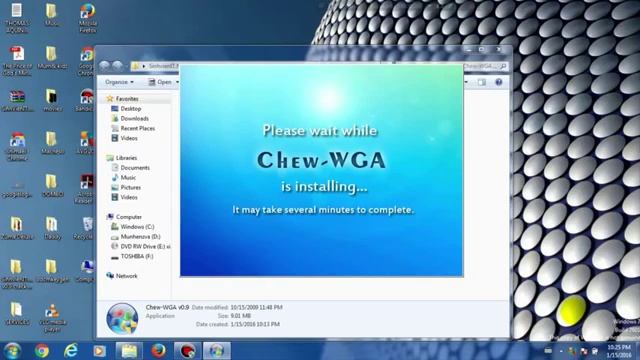The height and width of the screenshot is (360, 640).
Task: Switch to the Chew-WGA installer taskbar icon
Action: [217, 351]
